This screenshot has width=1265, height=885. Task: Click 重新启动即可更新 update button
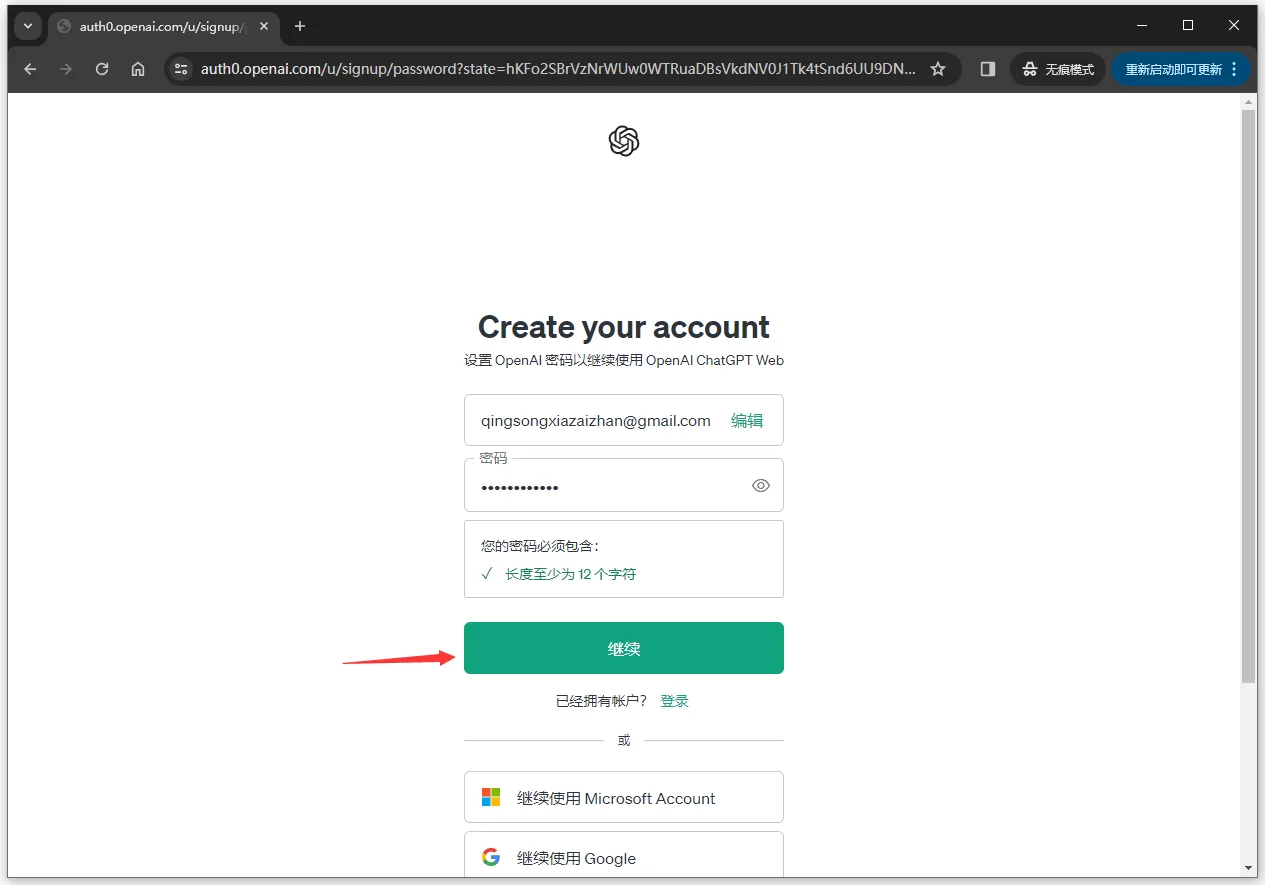point(1181,69)
